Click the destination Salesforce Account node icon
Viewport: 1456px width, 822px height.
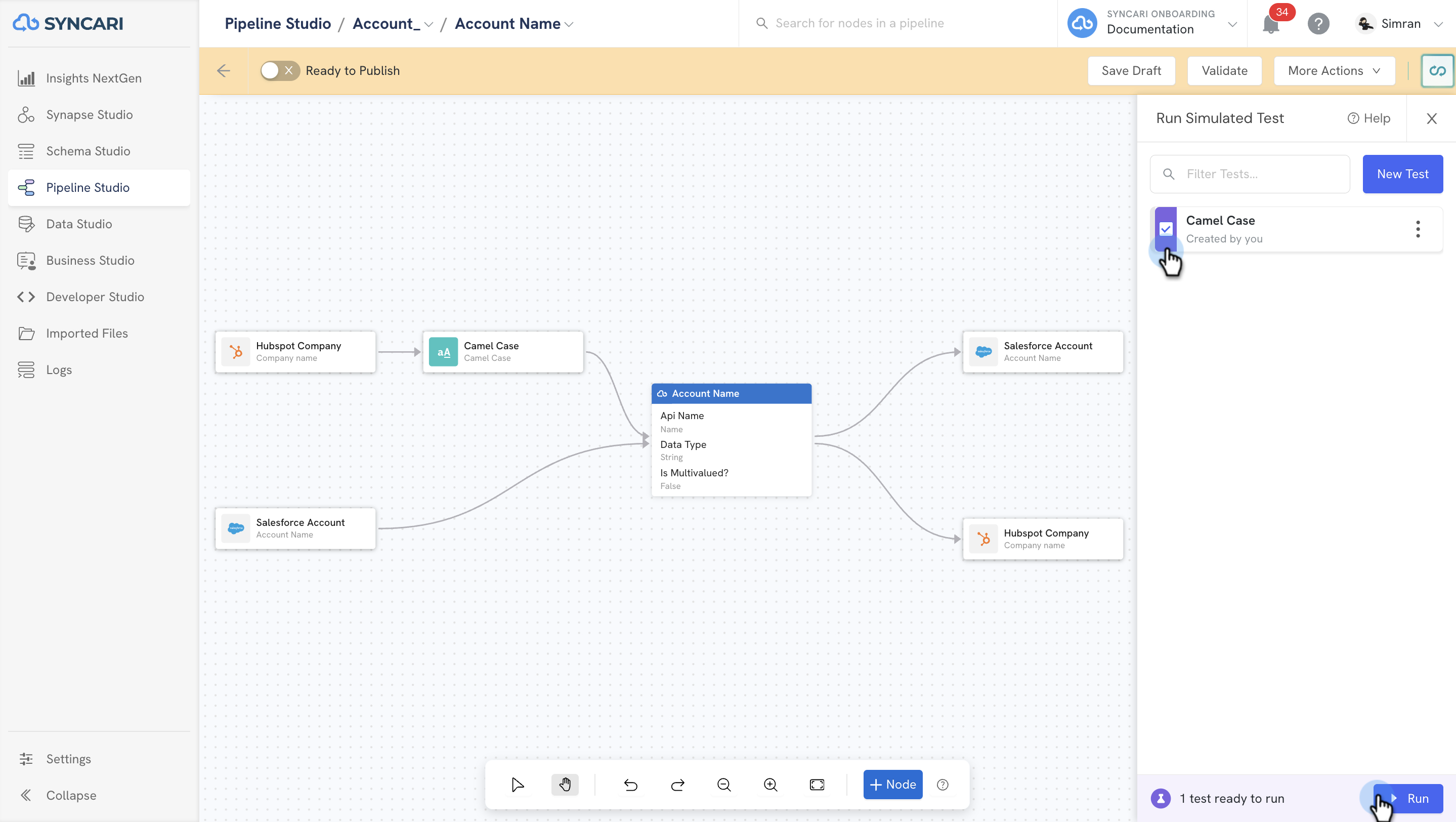(x=983, y=352)
